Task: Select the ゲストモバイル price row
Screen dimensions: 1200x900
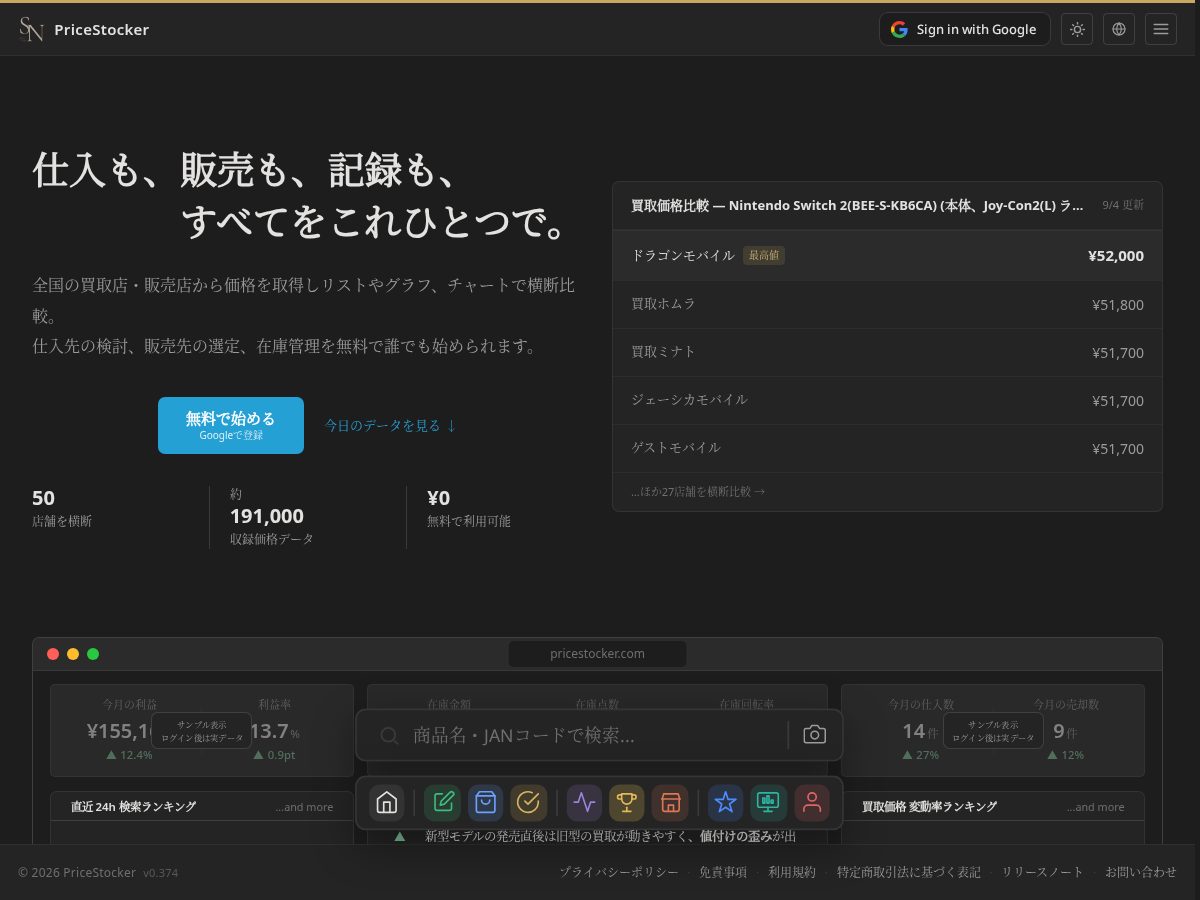Action: [887, 448]
